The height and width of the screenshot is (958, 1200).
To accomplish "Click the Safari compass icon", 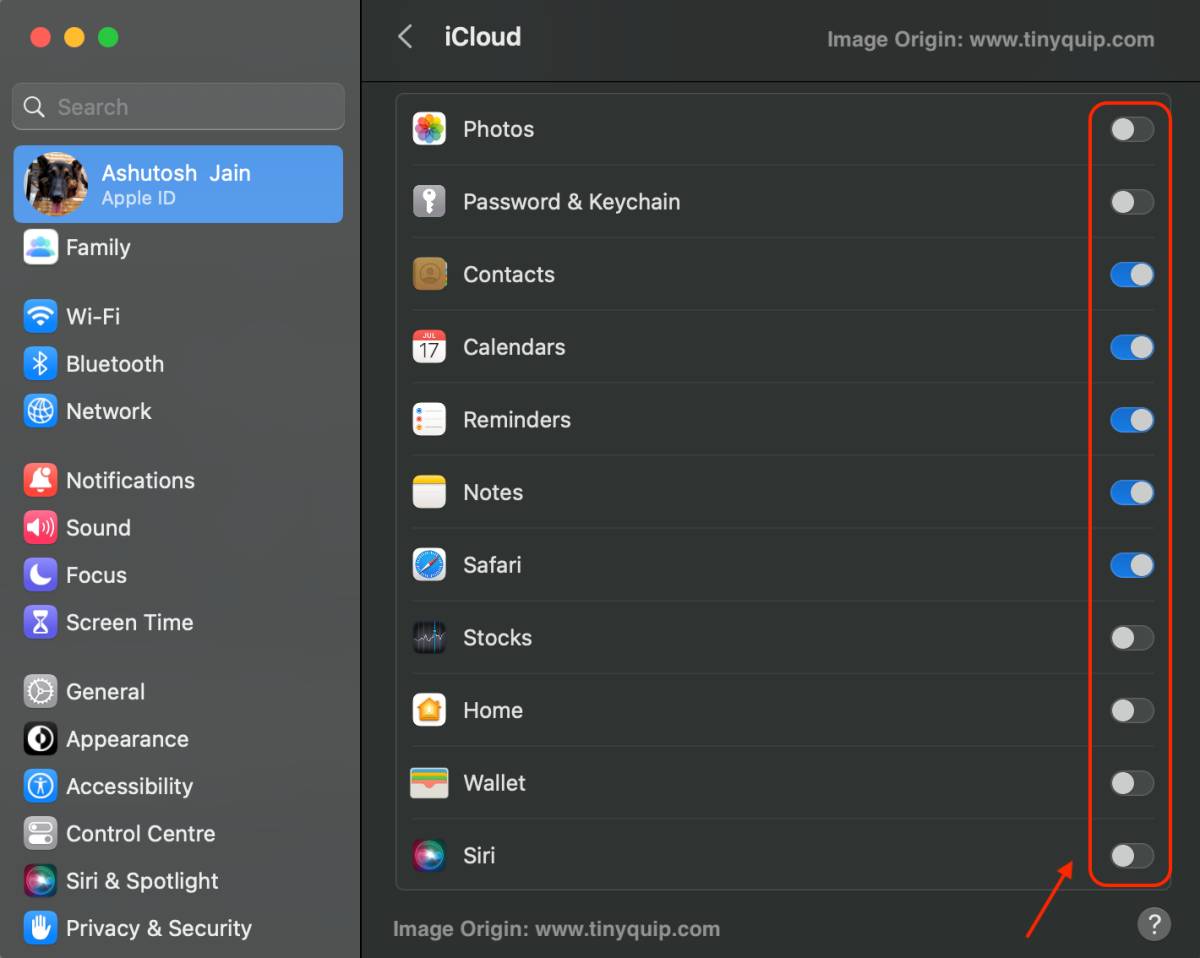I will point(429,565).
